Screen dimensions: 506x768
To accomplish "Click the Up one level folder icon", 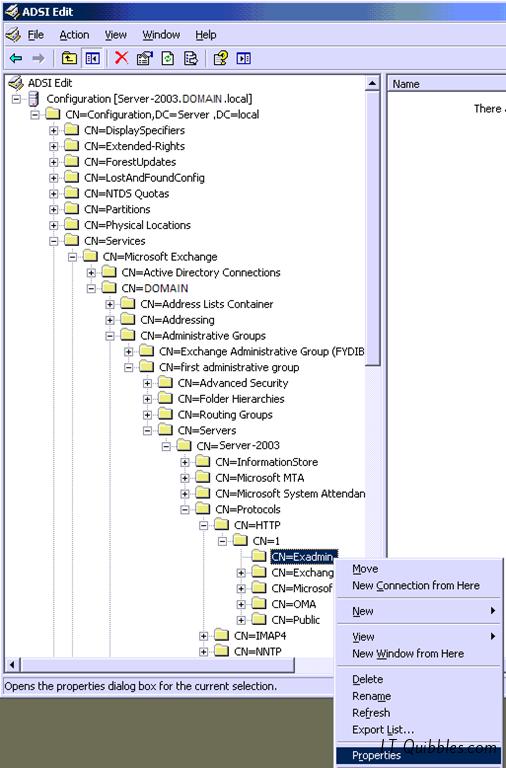I will (x=69, y=59).
